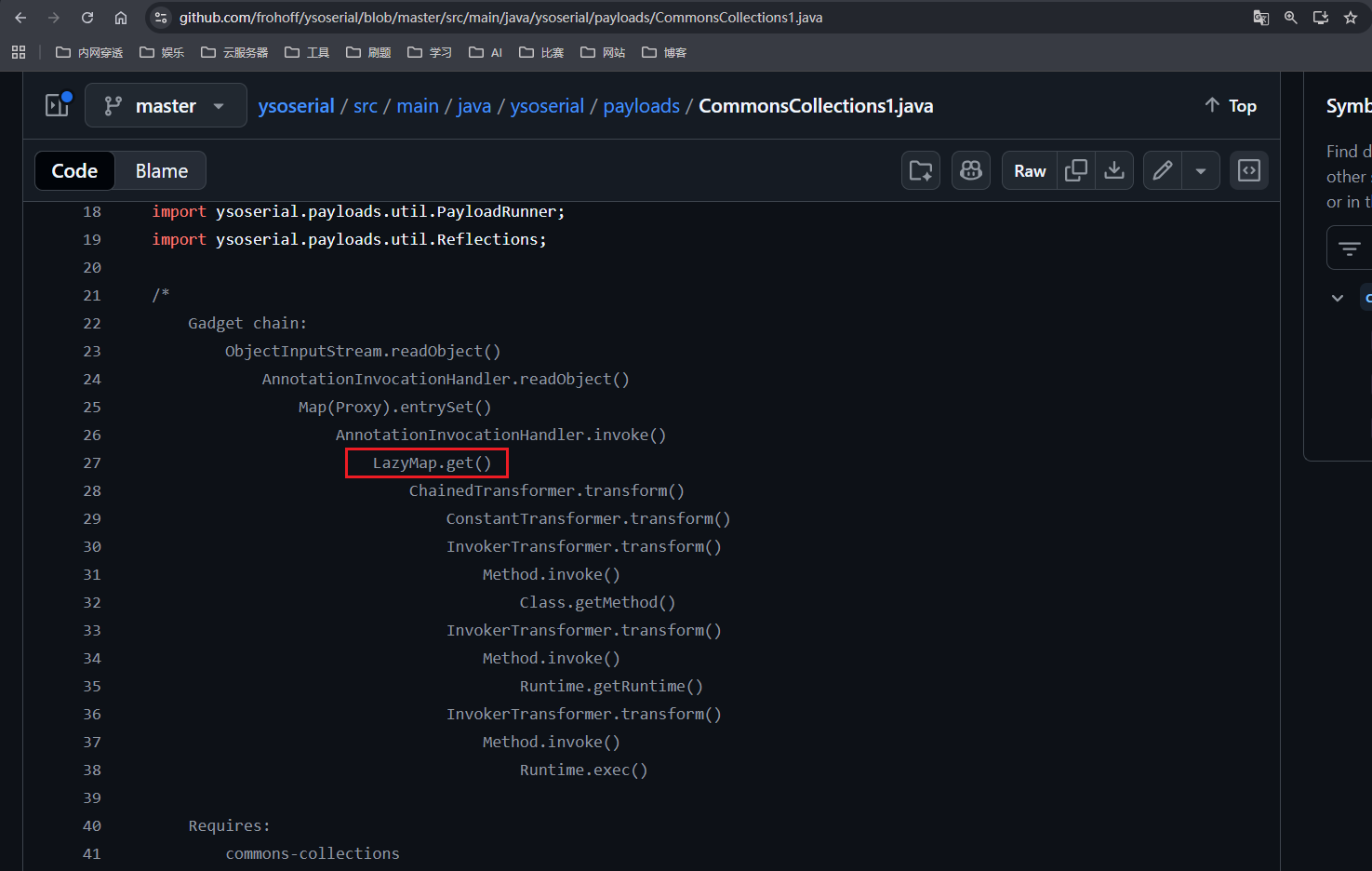
Task: Switch to the Blame tab
Action: (x=162, y=171)
